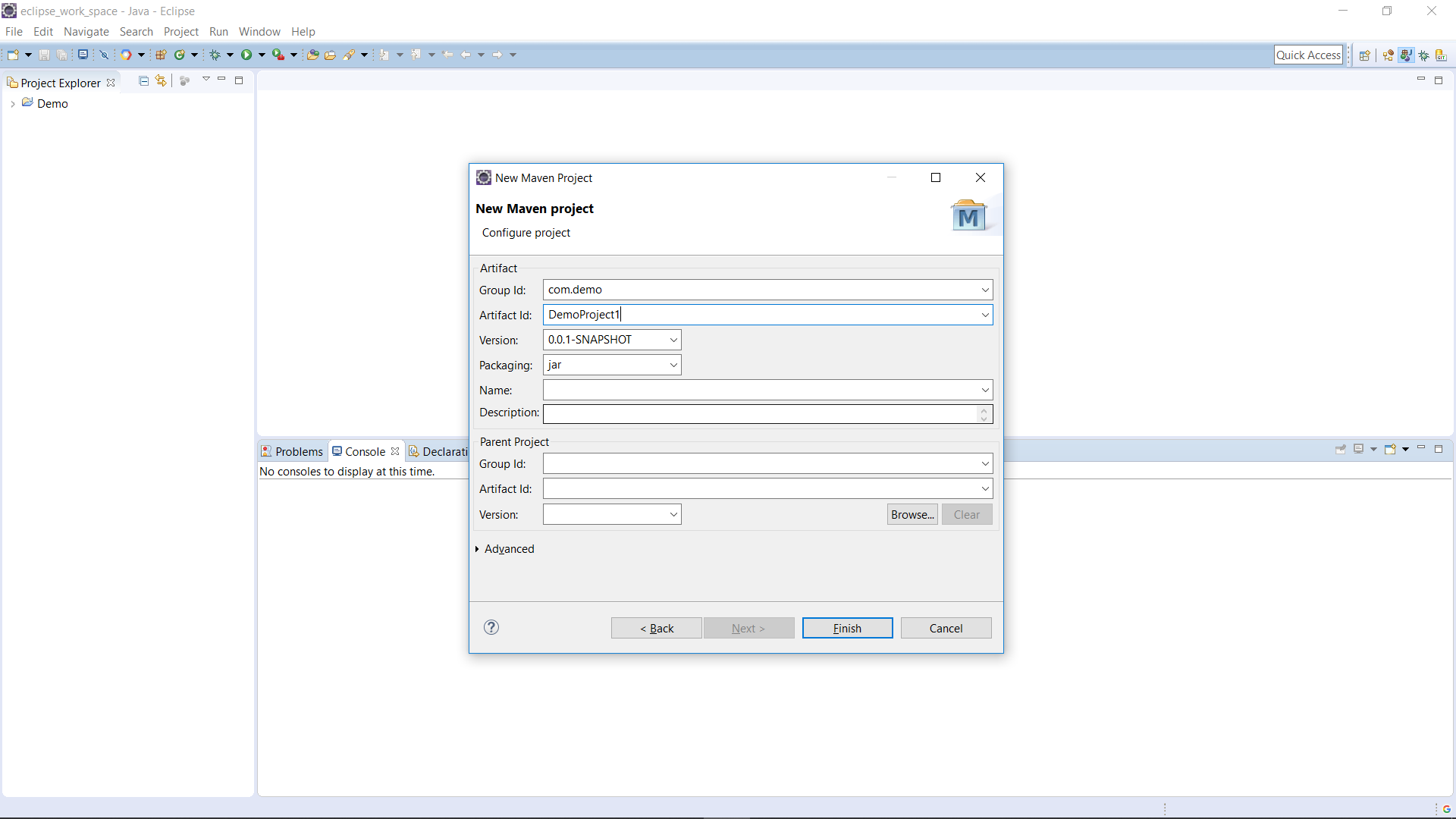Toggle Pin Console icon
The height and width of the screenshot is (819, 1456).
point(1340,450)
